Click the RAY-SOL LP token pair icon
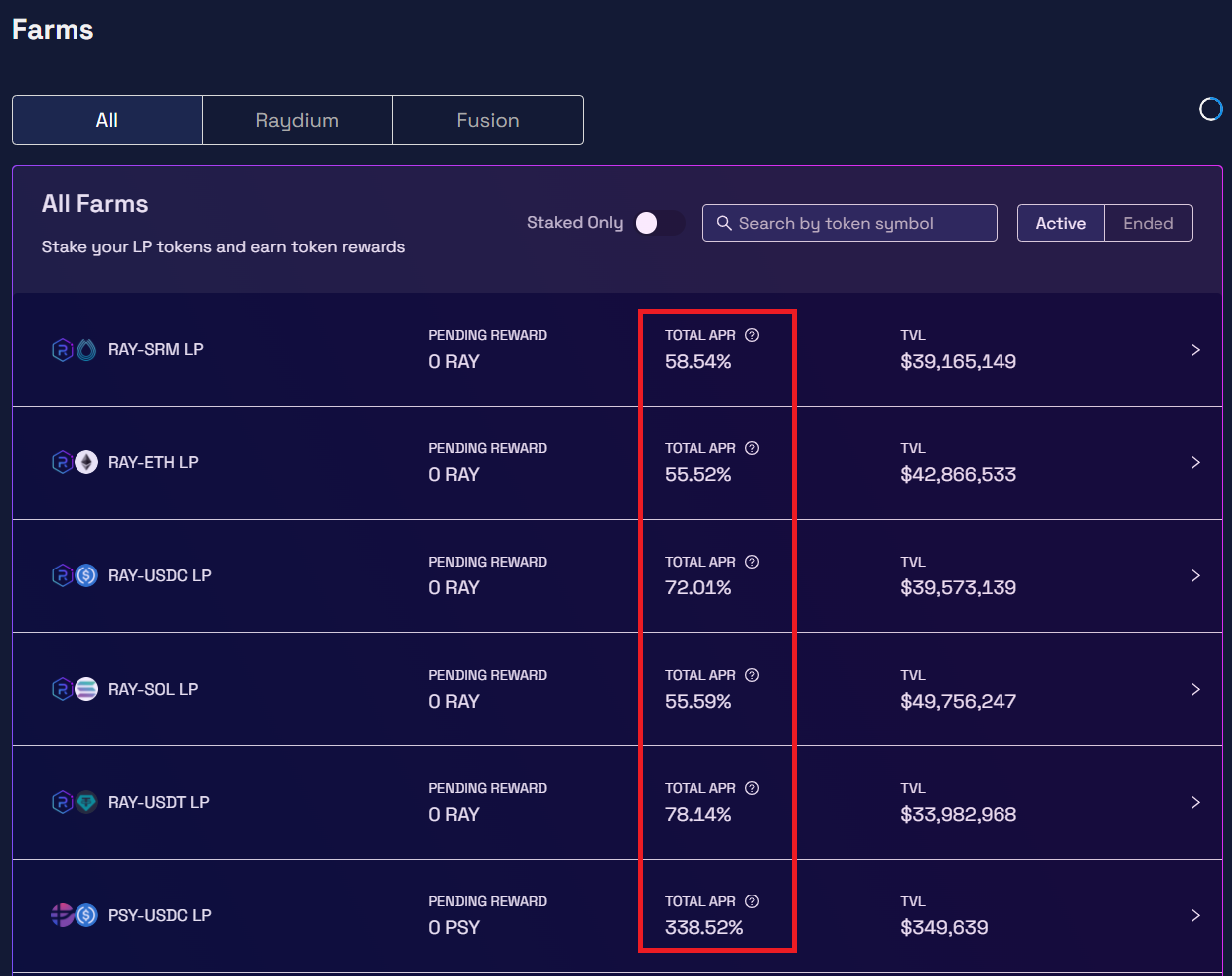 tap(75, 690)
